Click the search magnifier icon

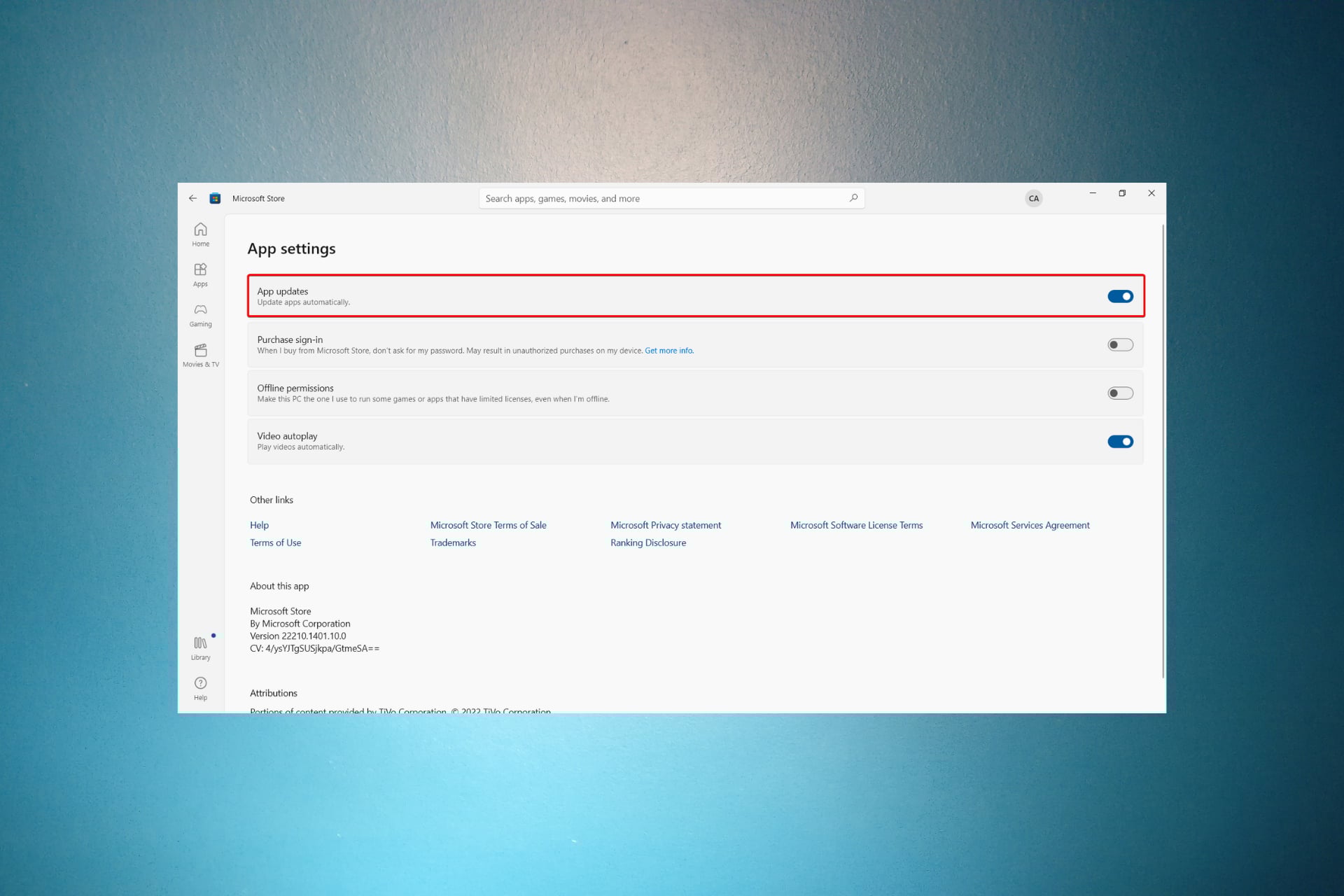[853, 198]
